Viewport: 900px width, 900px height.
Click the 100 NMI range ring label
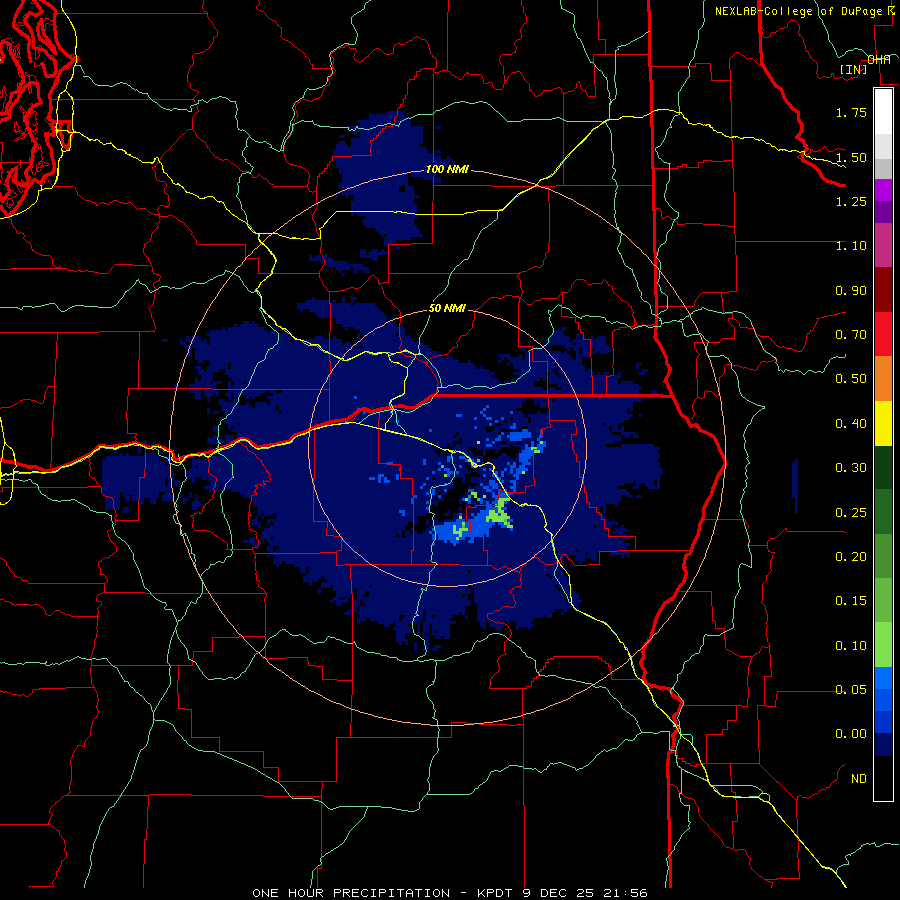[447, 169]
